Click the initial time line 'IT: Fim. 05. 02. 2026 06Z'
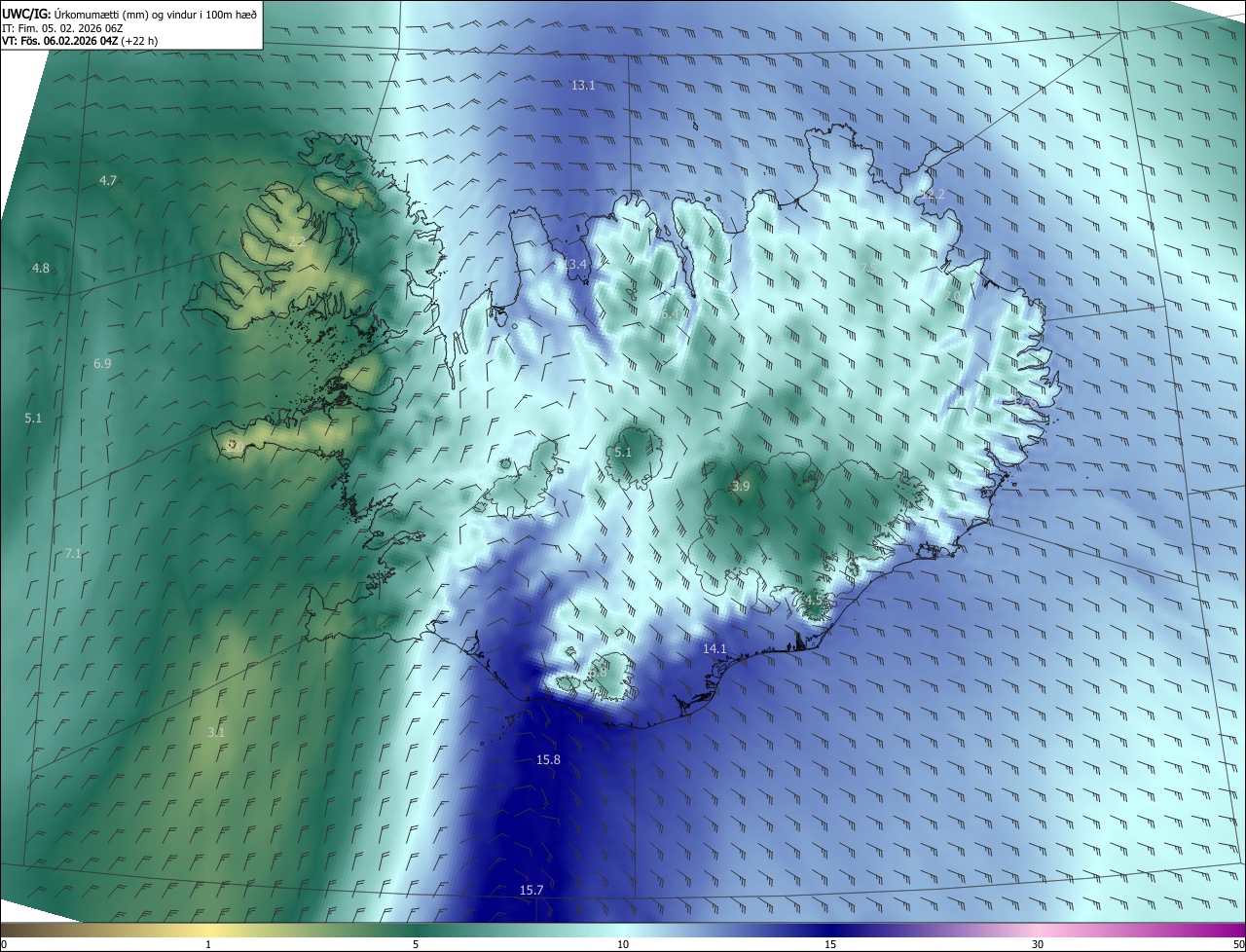Image resolution: width=1246 pixels, height=952 pixels. click(60, 27)
